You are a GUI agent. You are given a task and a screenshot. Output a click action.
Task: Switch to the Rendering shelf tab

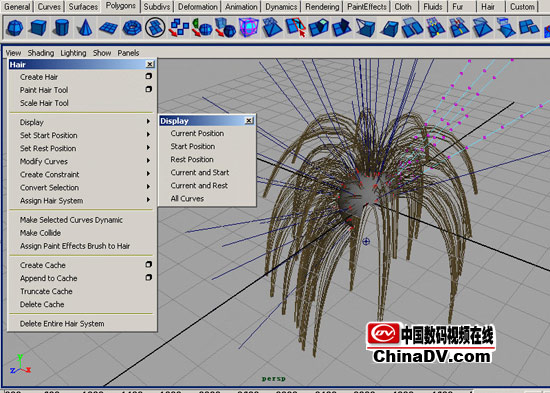click(x=322, y=7)
